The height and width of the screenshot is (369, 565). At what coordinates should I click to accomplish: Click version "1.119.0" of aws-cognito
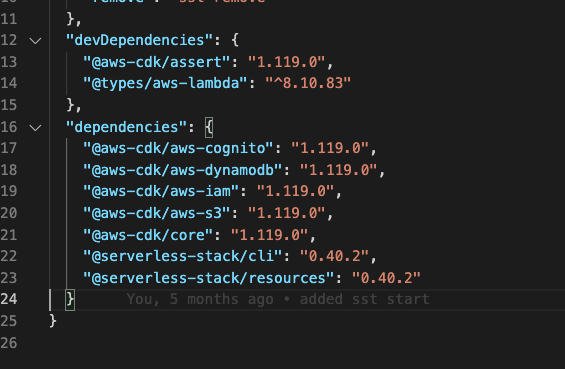coord(330,148)
